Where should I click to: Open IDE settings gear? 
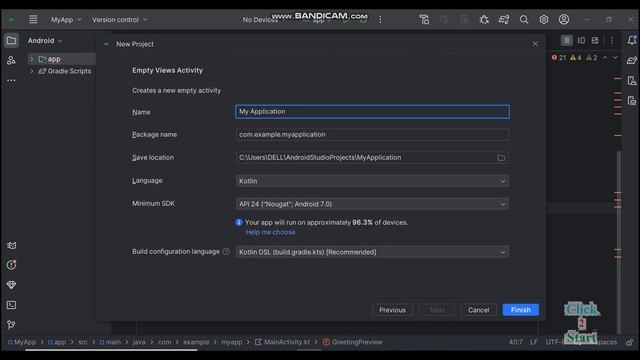pos(544,20)
